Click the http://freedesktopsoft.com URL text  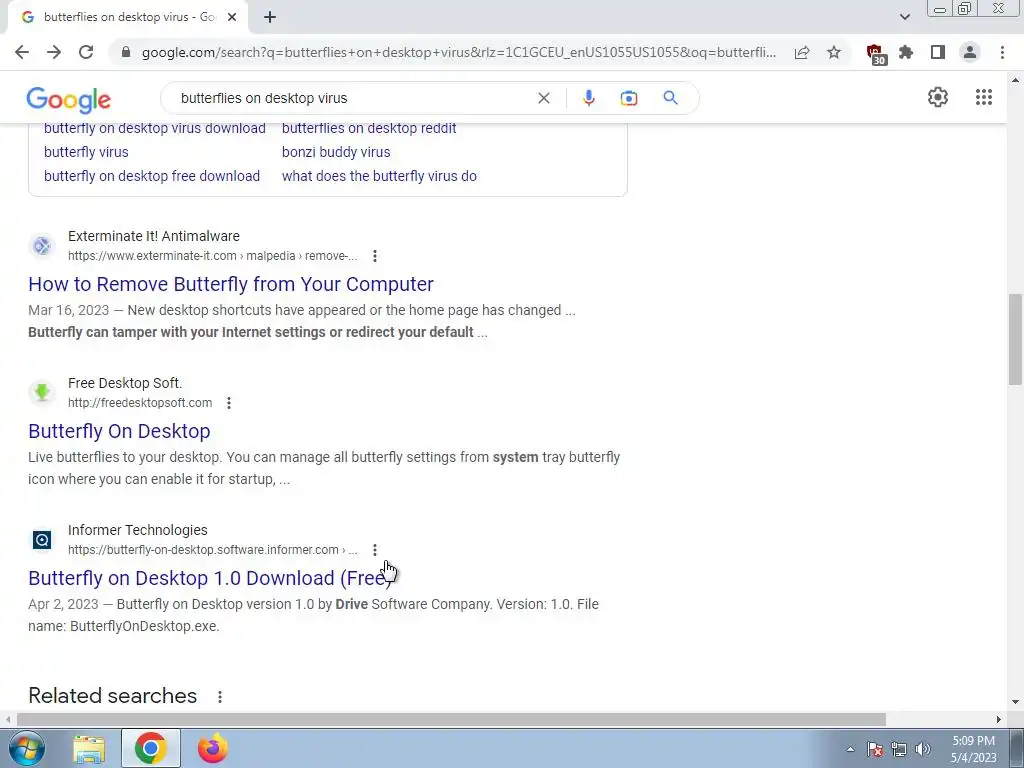140,403
